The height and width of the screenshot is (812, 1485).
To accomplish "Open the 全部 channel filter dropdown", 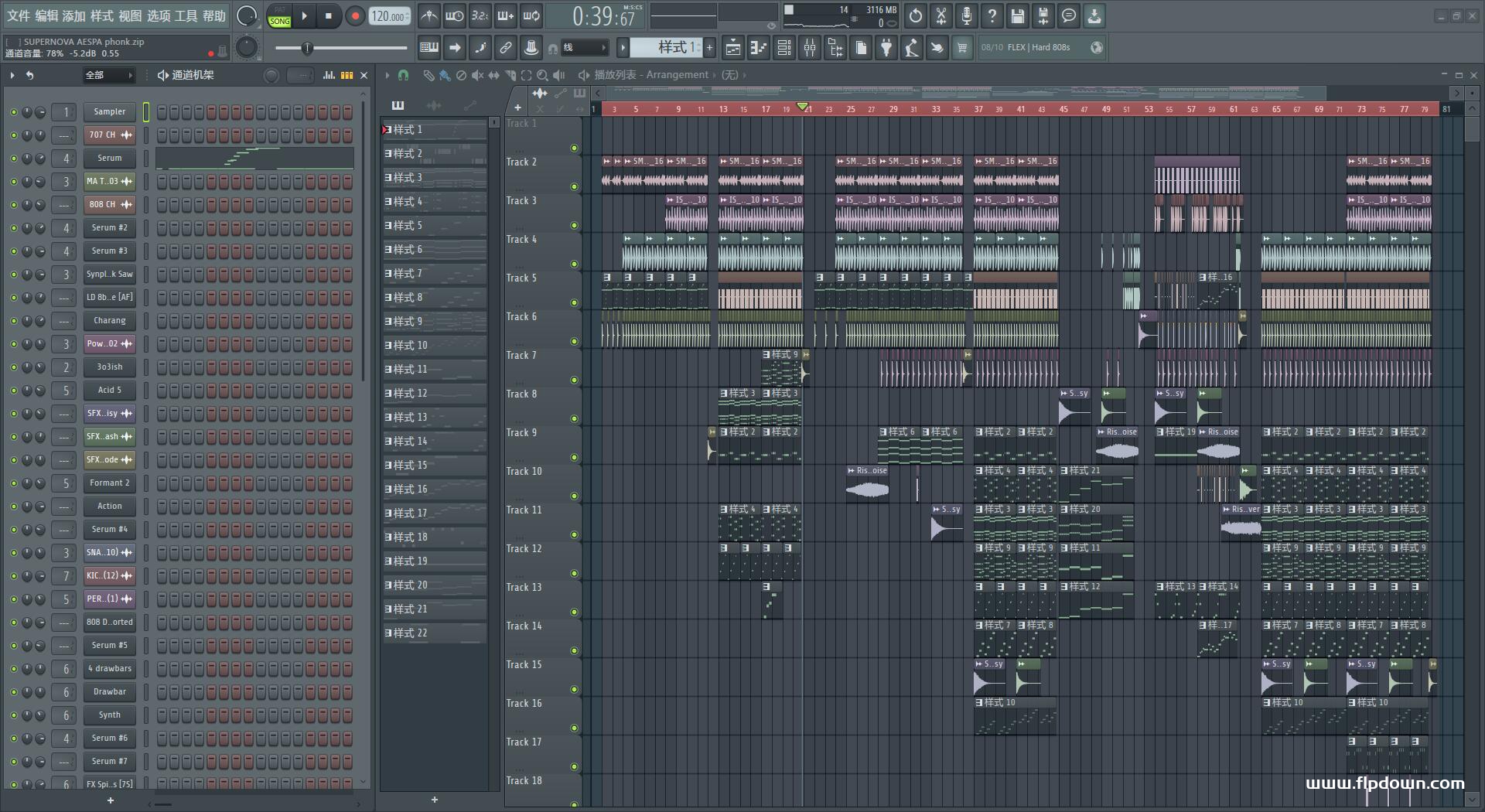I will [x=109, y=75].
